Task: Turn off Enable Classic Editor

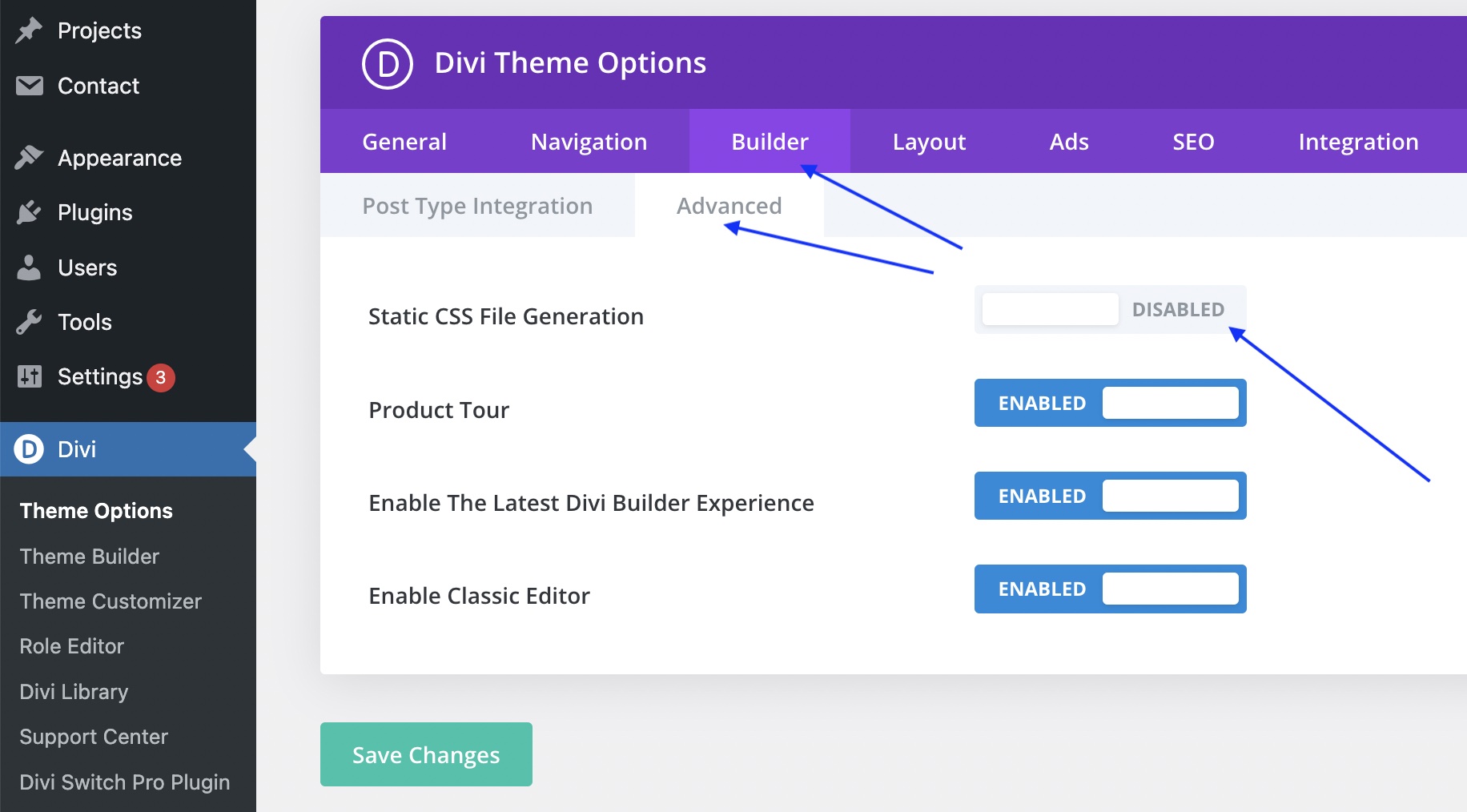Action: click(x=1170, y=589)
